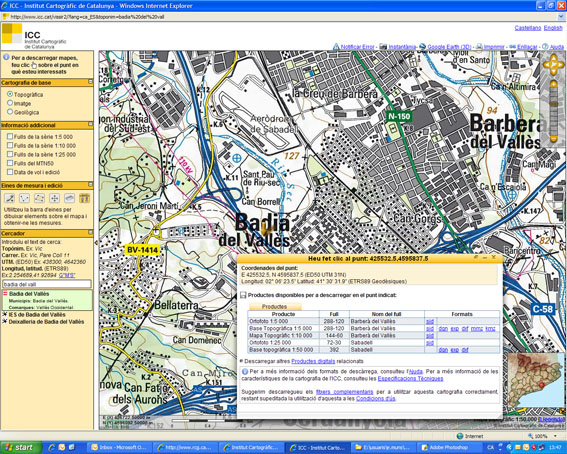This screenshot has width=567, height=454.
Task: Select the move elements tool icon
Action: click(54, 198)
